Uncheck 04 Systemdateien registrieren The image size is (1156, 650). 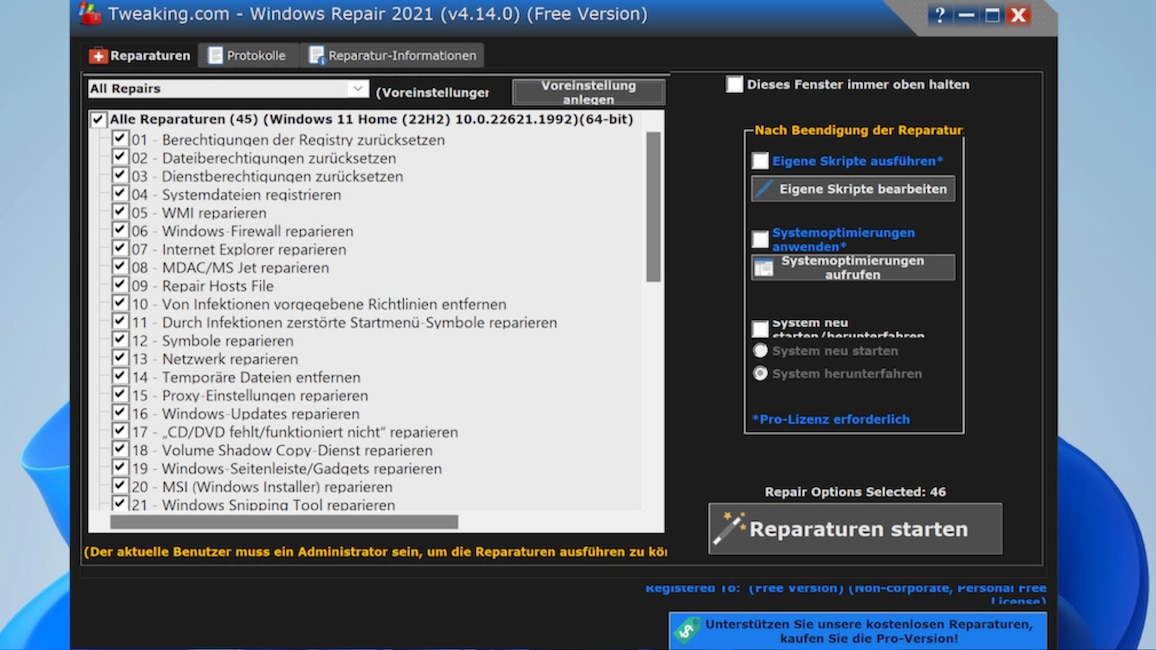(120, 194)
